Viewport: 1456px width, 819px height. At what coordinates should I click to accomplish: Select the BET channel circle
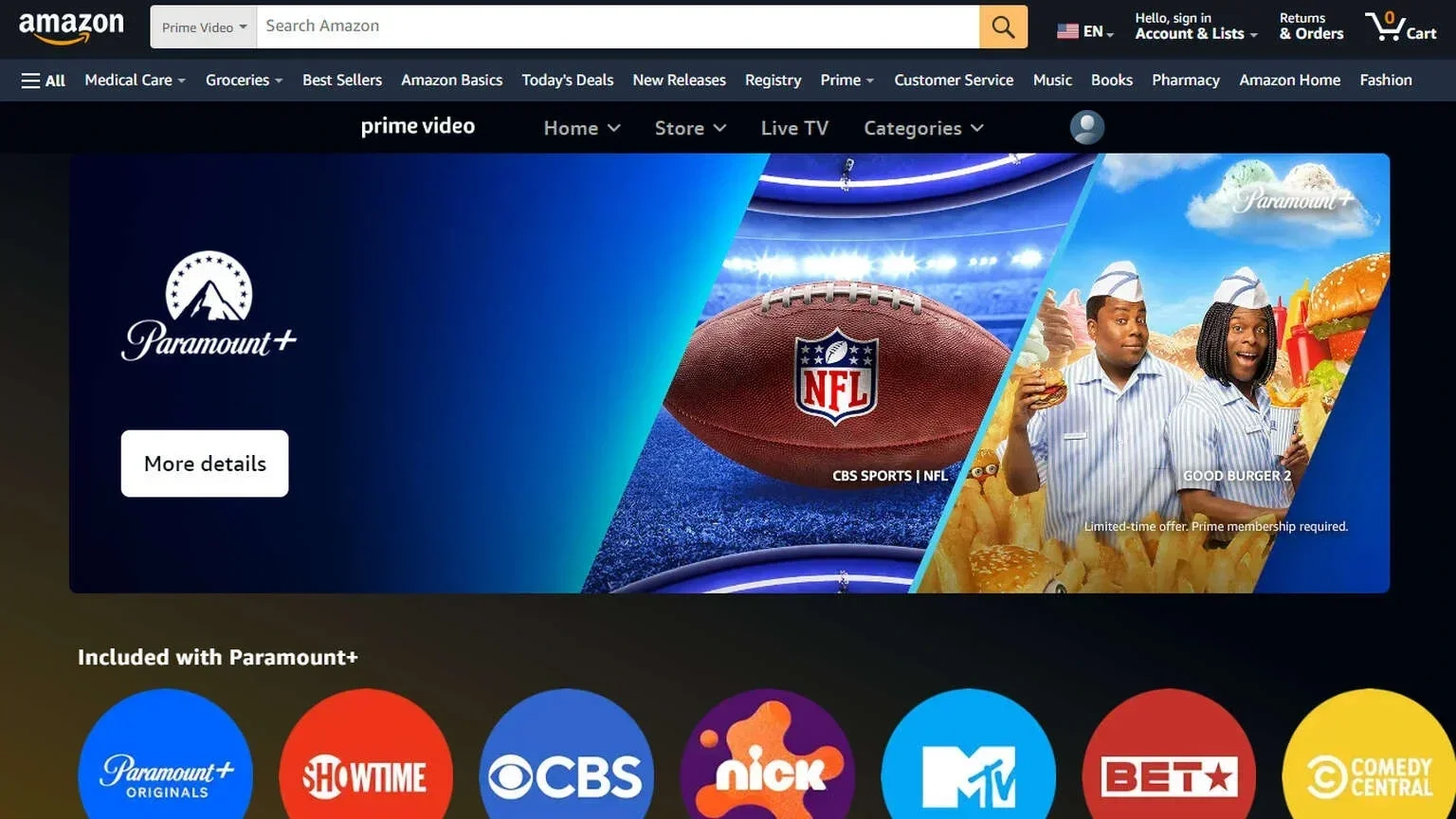pyautogui.click(x=1169, y=754)
